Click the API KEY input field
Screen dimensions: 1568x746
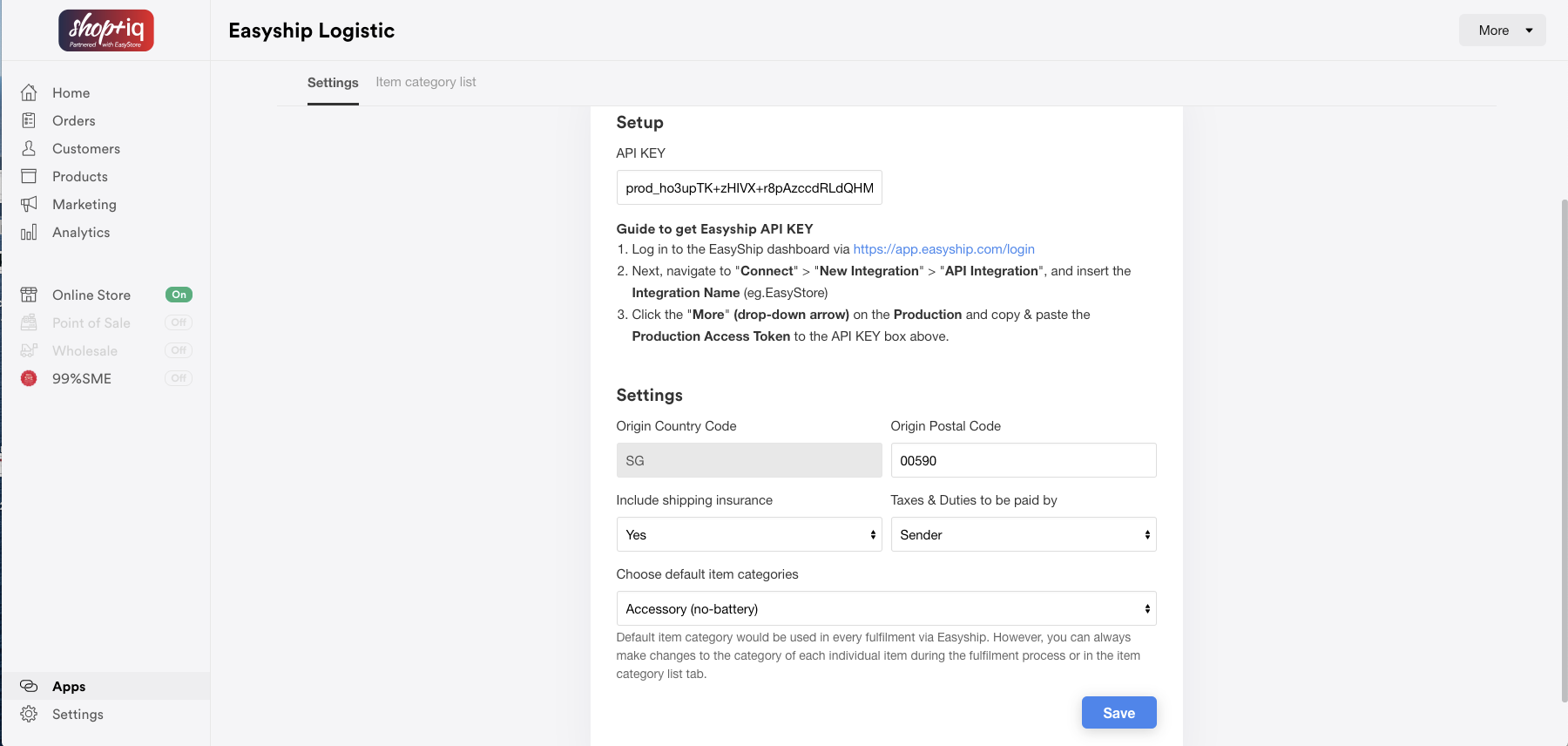tap(749, 187)
